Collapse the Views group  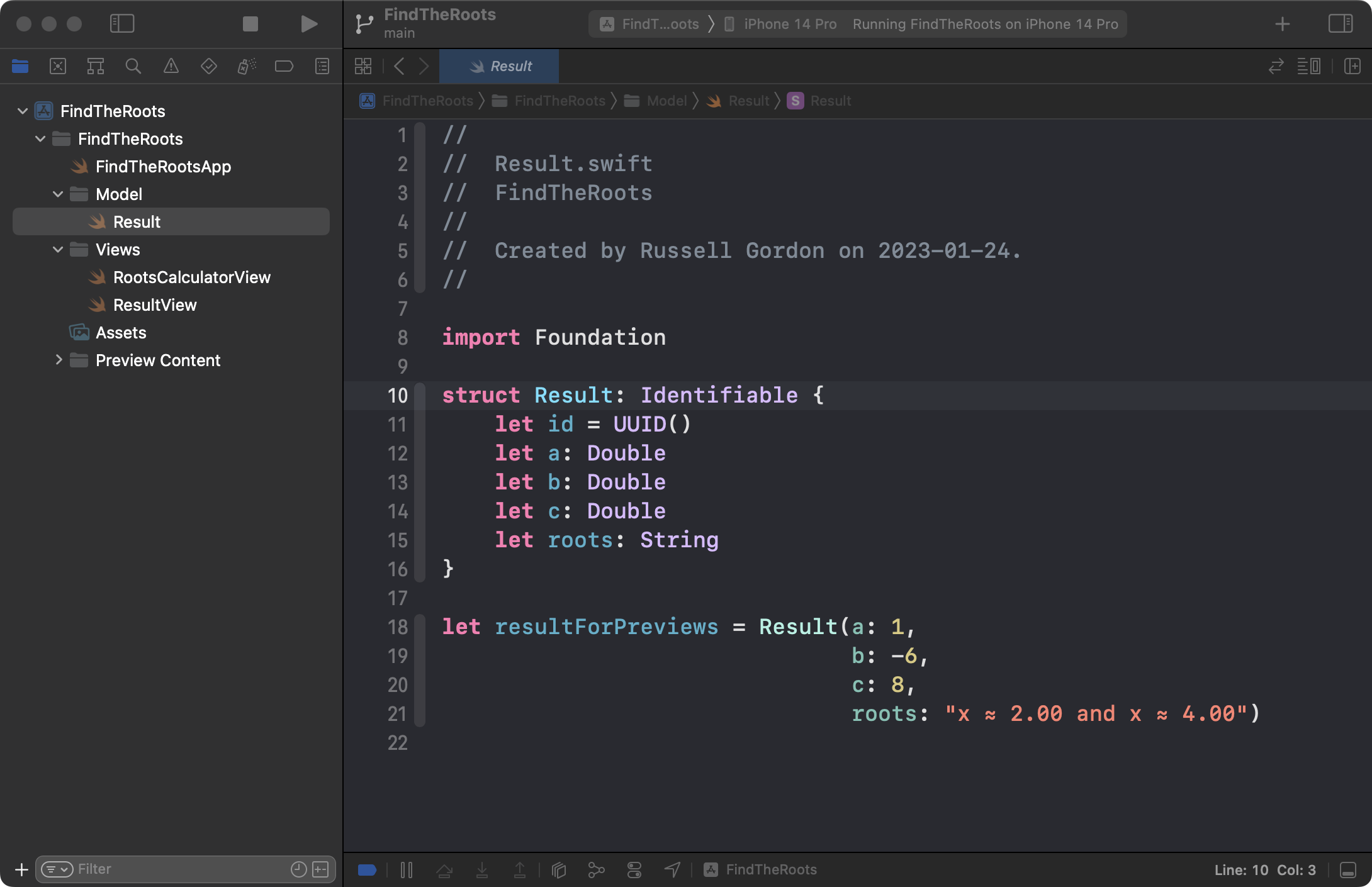pos(58,249)
